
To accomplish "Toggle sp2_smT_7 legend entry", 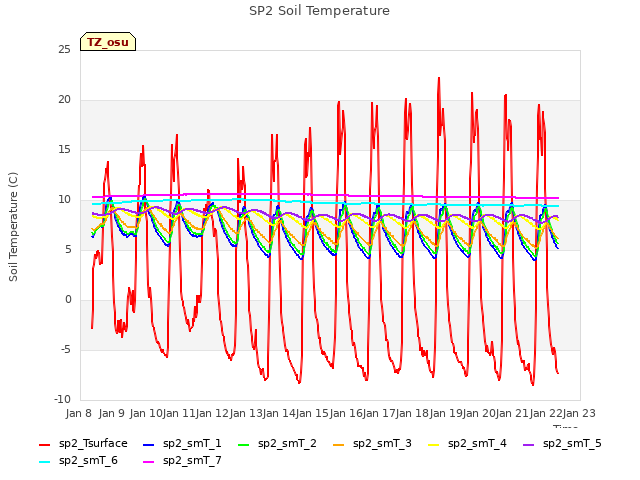I will click(x=182, y=461).
